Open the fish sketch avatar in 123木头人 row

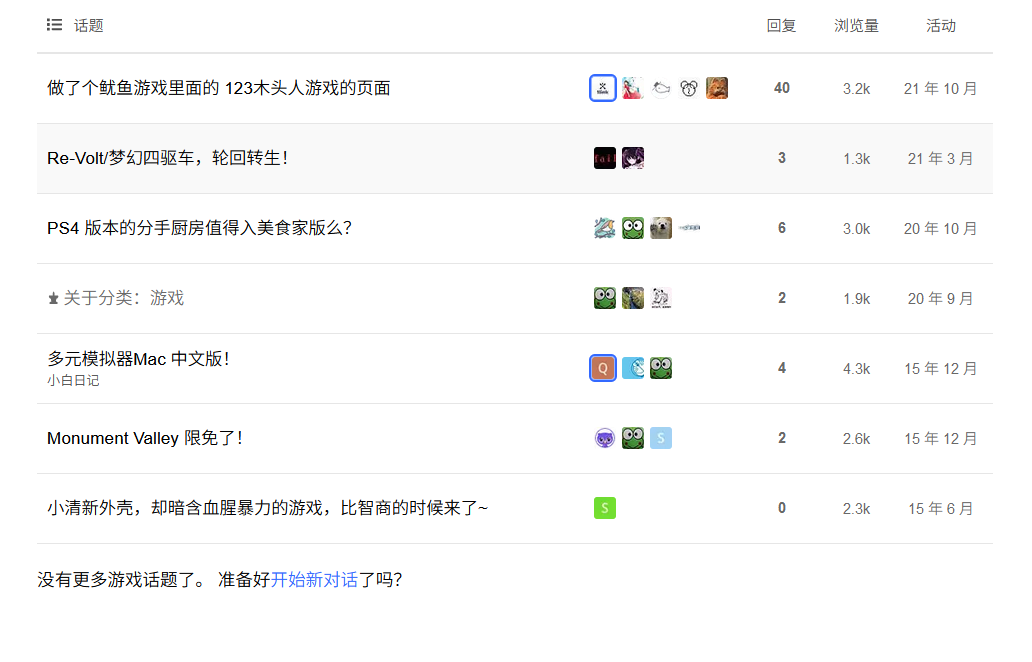(x=661, y=88)
